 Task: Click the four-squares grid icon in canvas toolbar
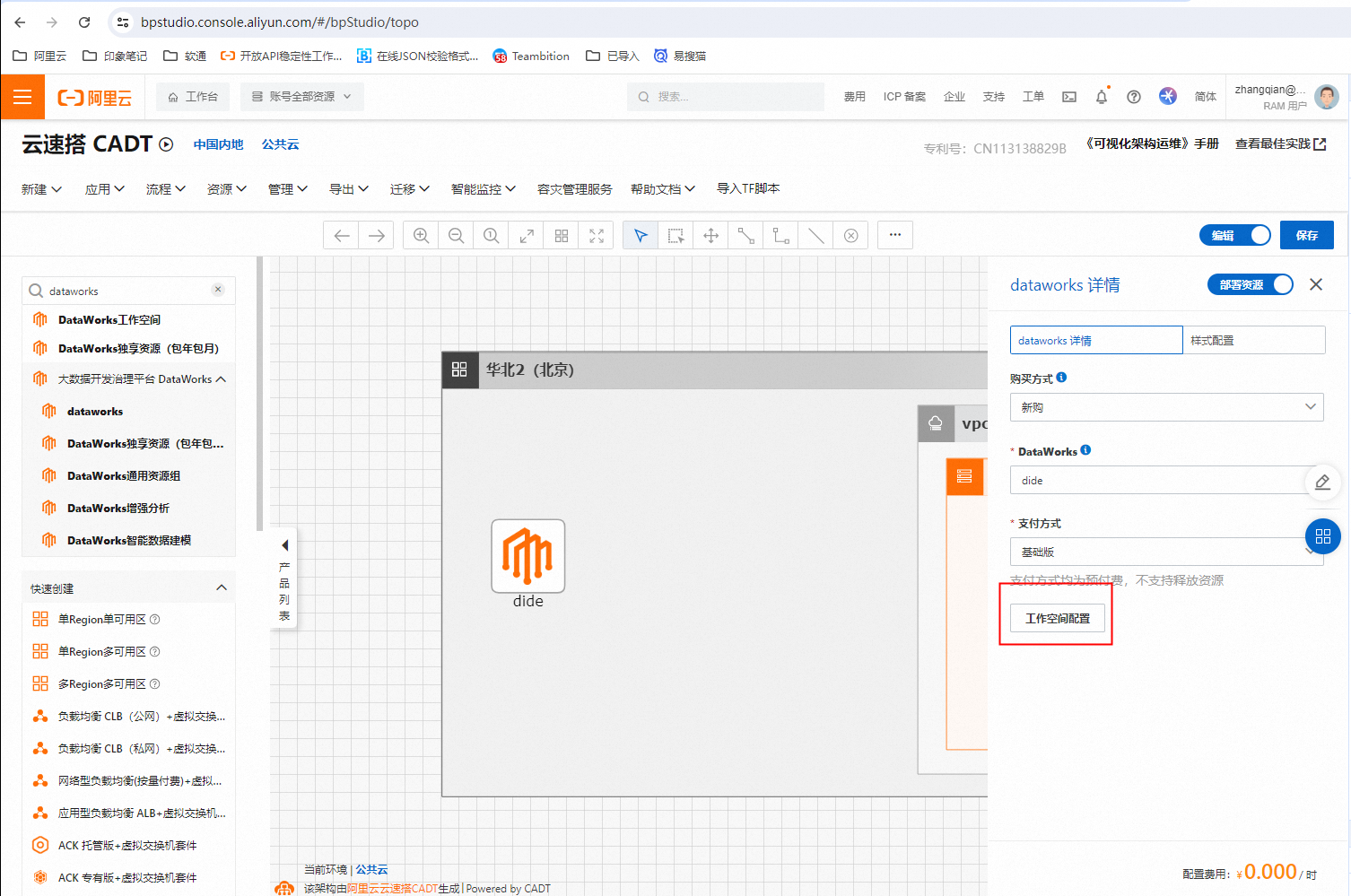(x=562, y=236)
